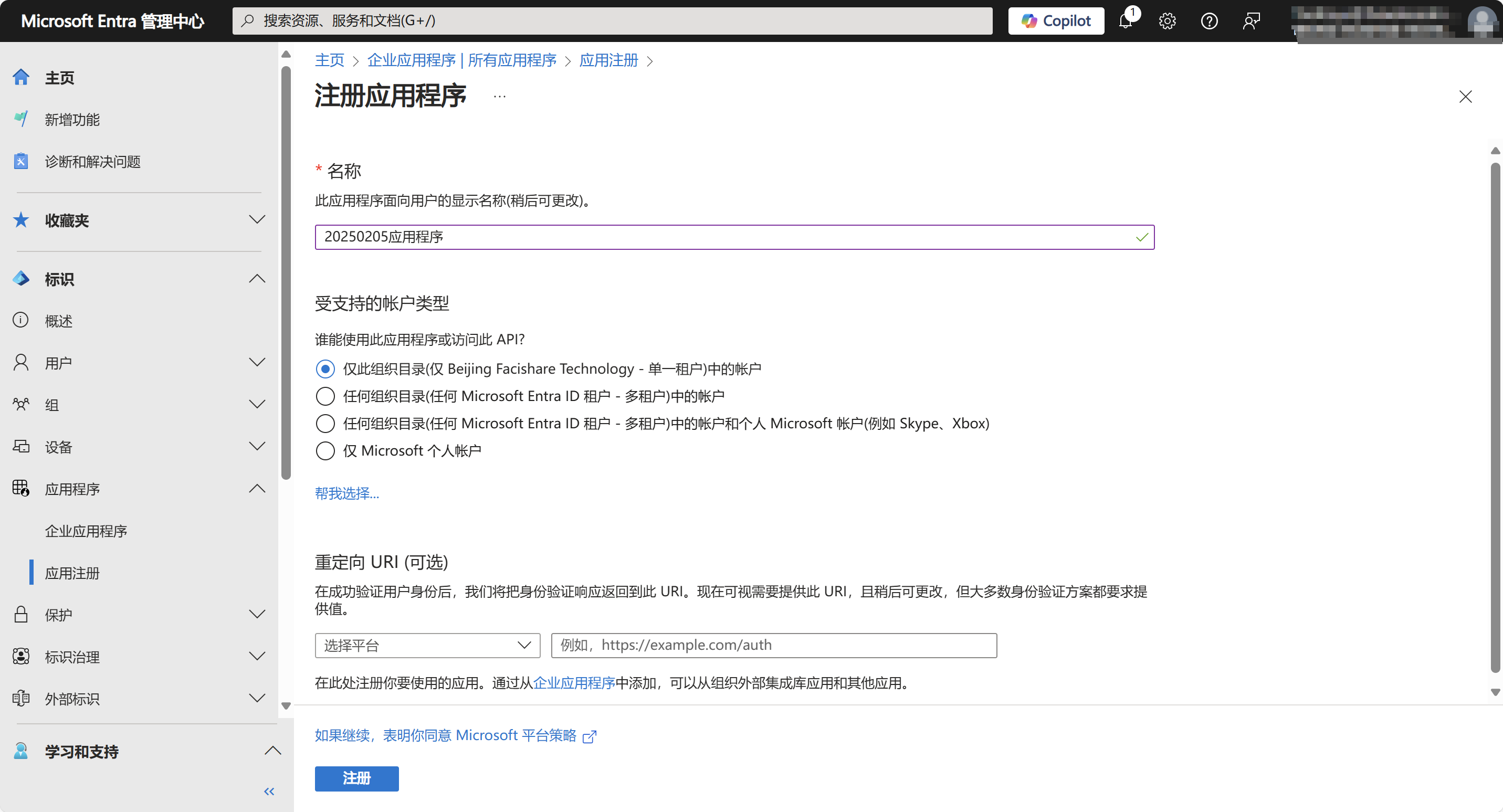
Task: Open the 企业应用程序 inline link in description
Action: 574,682
